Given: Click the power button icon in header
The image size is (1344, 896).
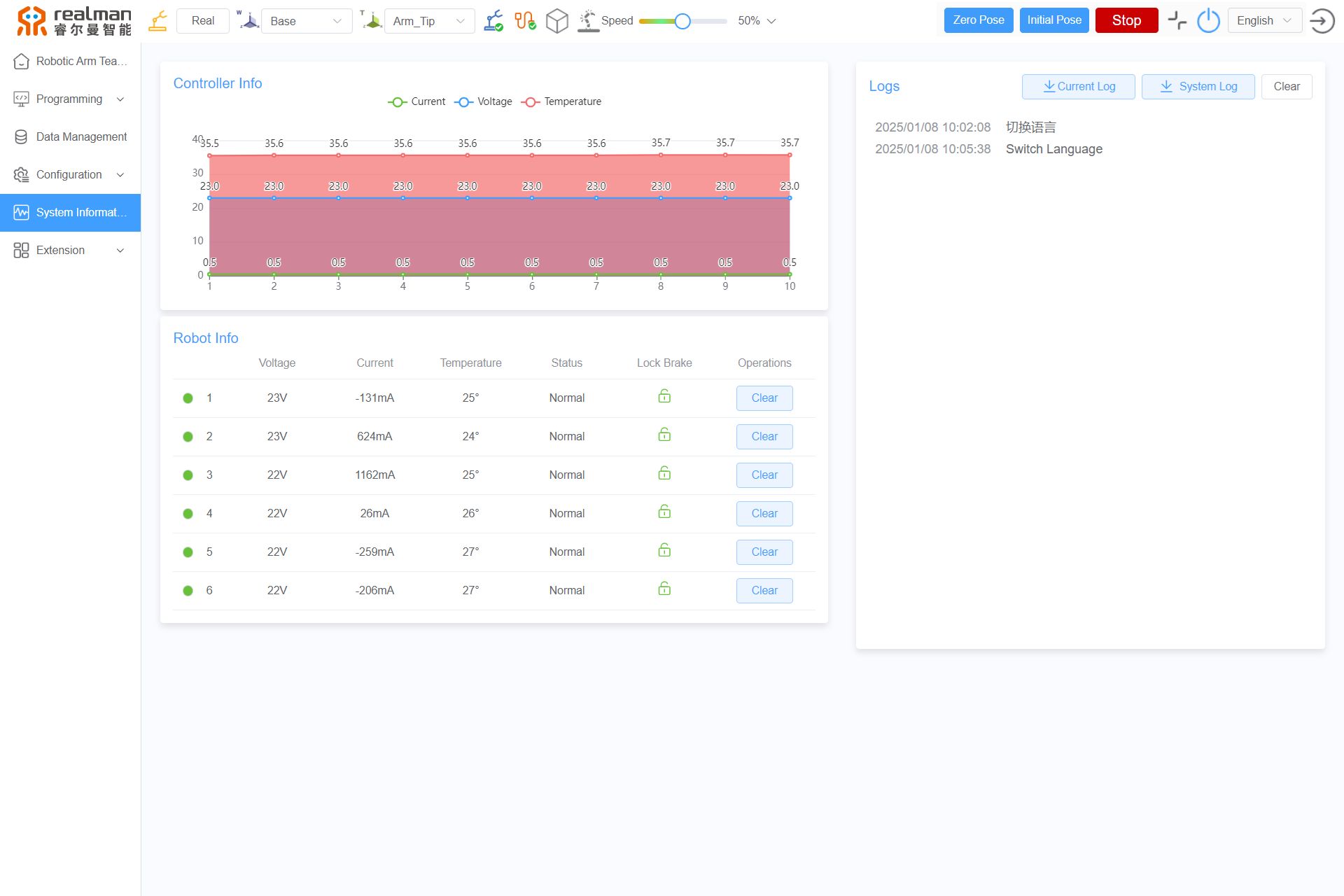Looking at the screenshot, I should (x=1208, y=20).
